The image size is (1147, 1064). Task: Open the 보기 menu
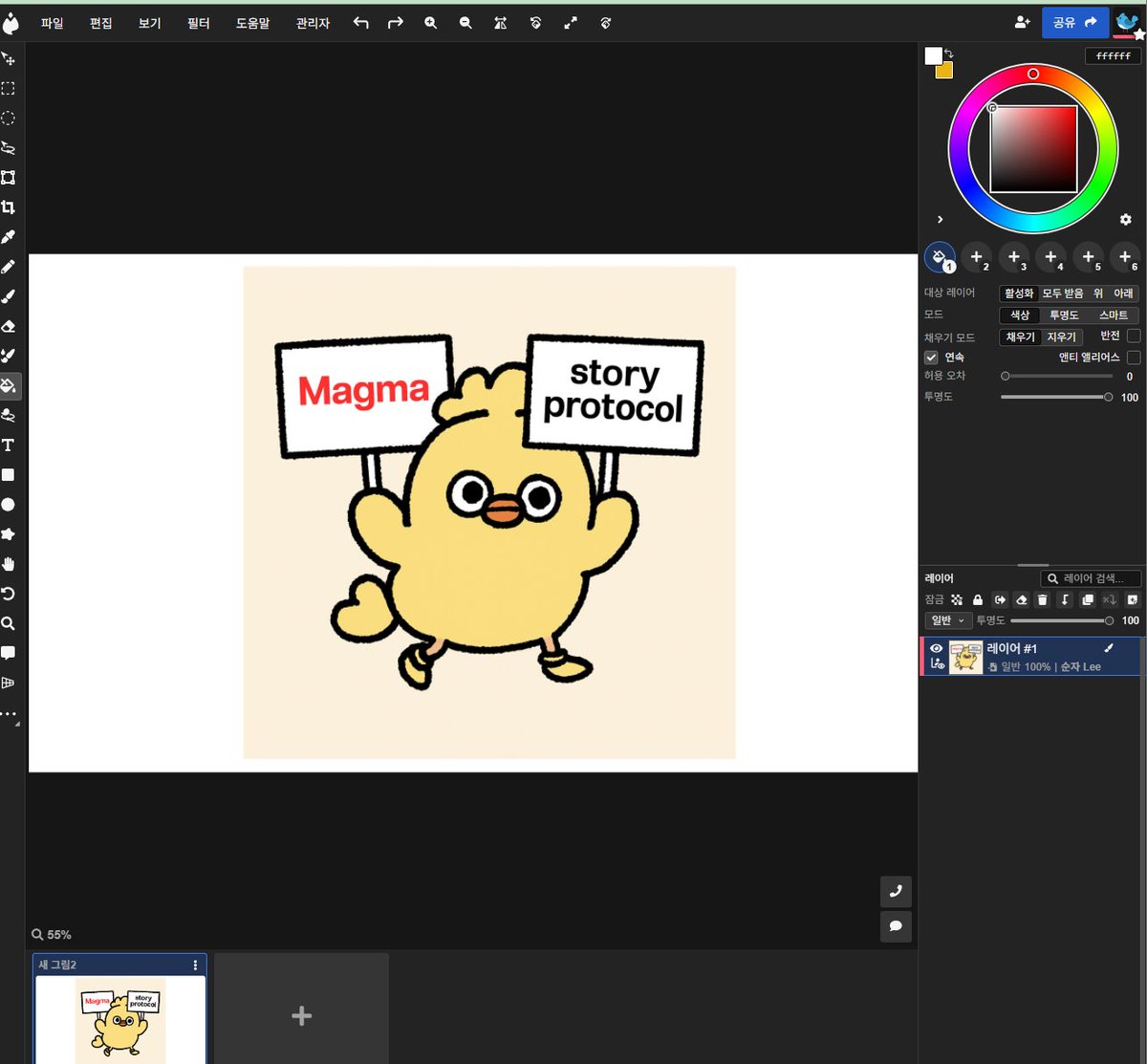point(149,23)
